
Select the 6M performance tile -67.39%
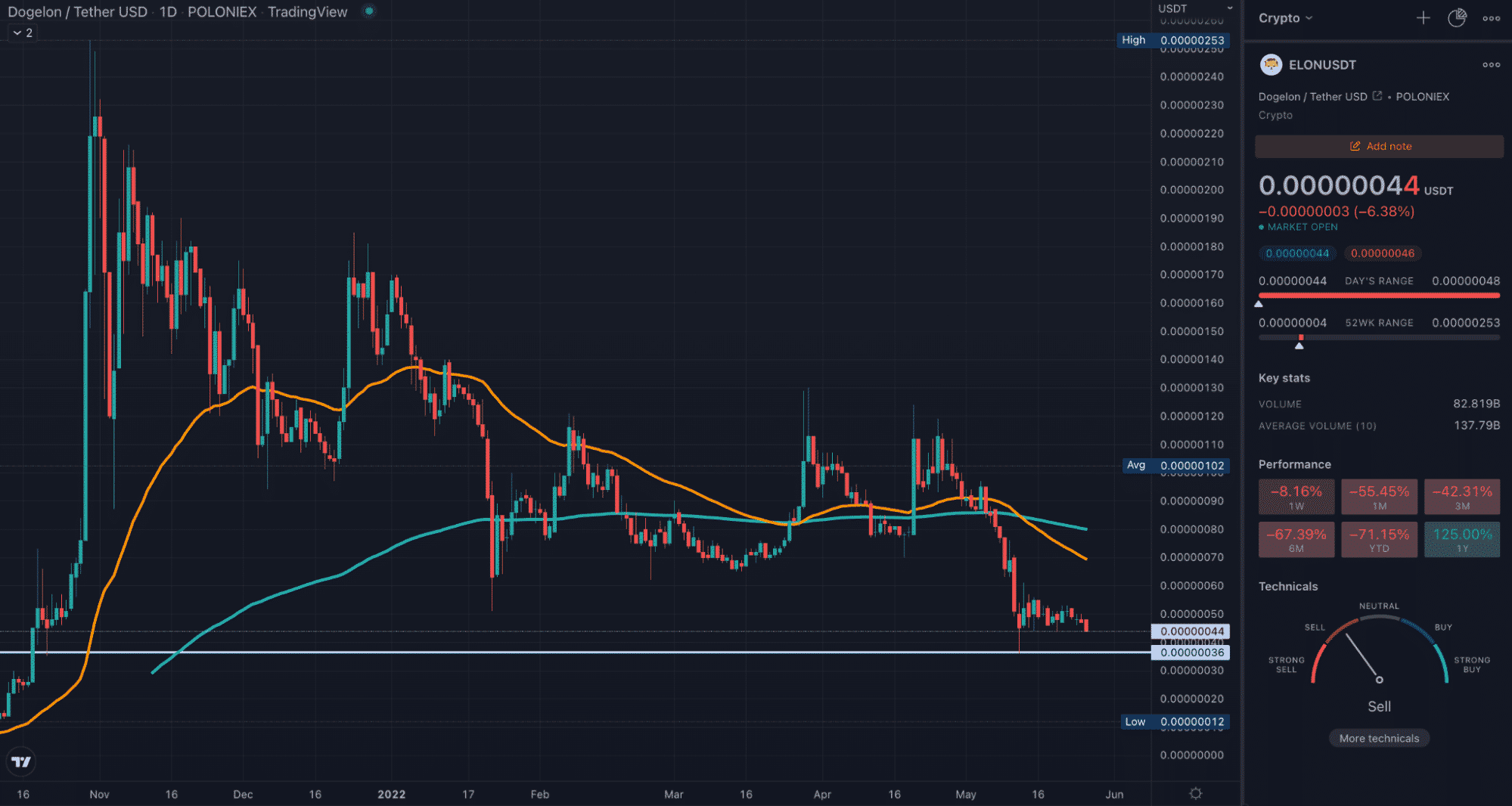click(1296, 540)
